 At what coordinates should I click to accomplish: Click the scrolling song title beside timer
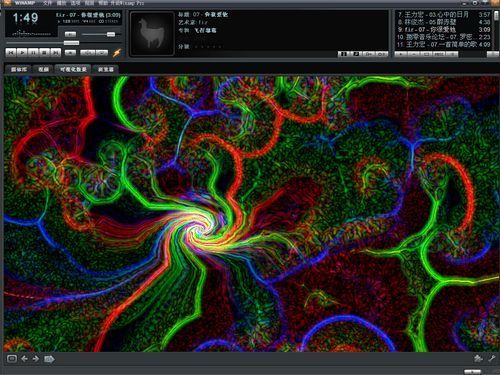(x=88, y=15)
